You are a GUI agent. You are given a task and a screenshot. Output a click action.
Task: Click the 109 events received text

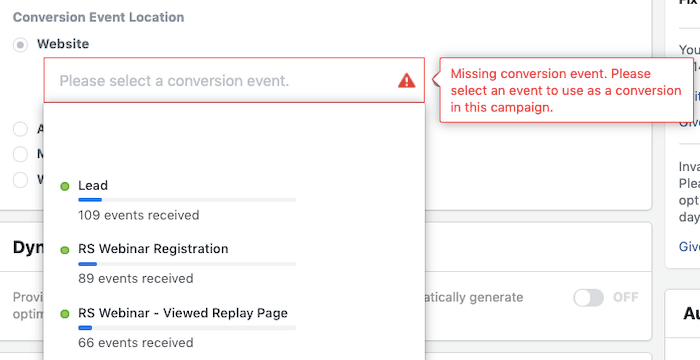(x=138, y=215)
